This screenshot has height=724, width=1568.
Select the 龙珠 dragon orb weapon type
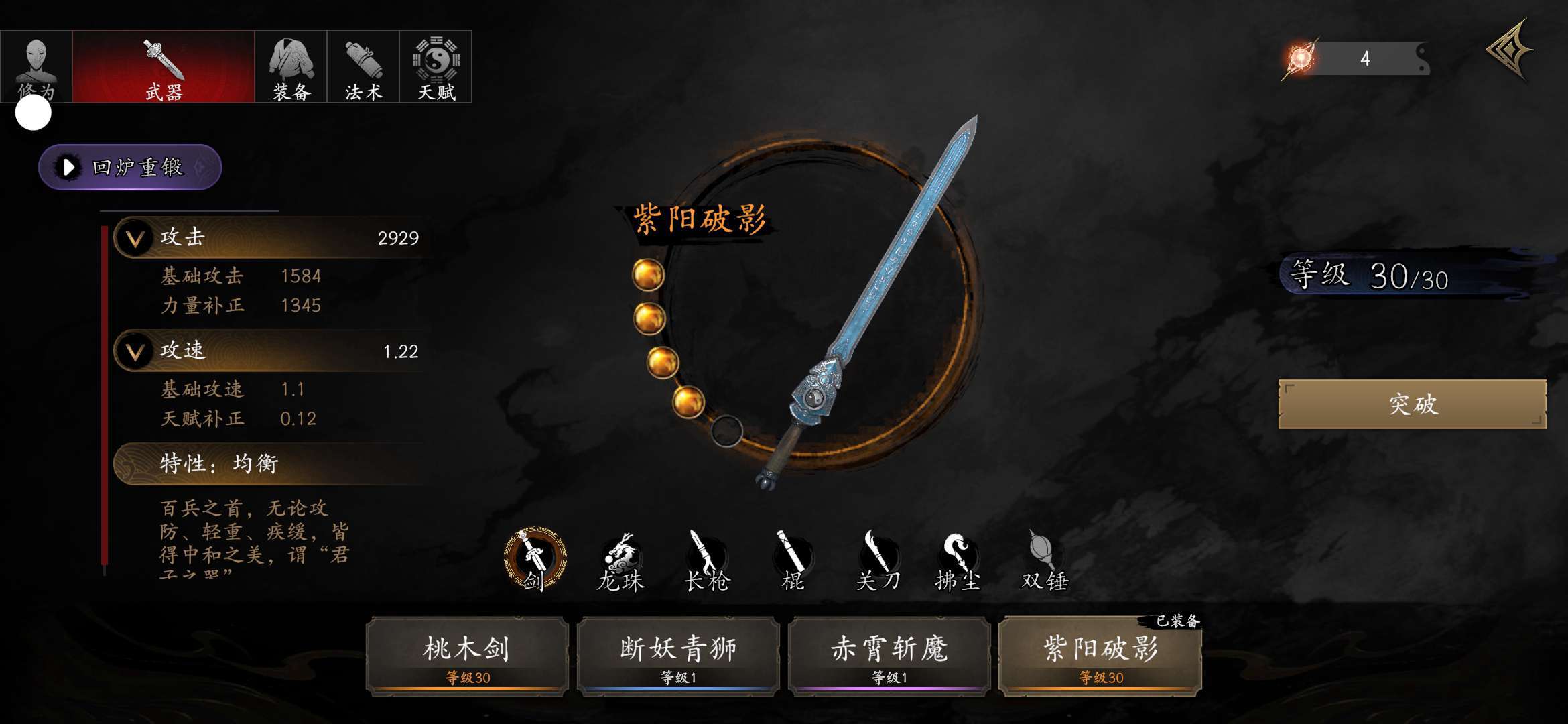pos(621,562)
